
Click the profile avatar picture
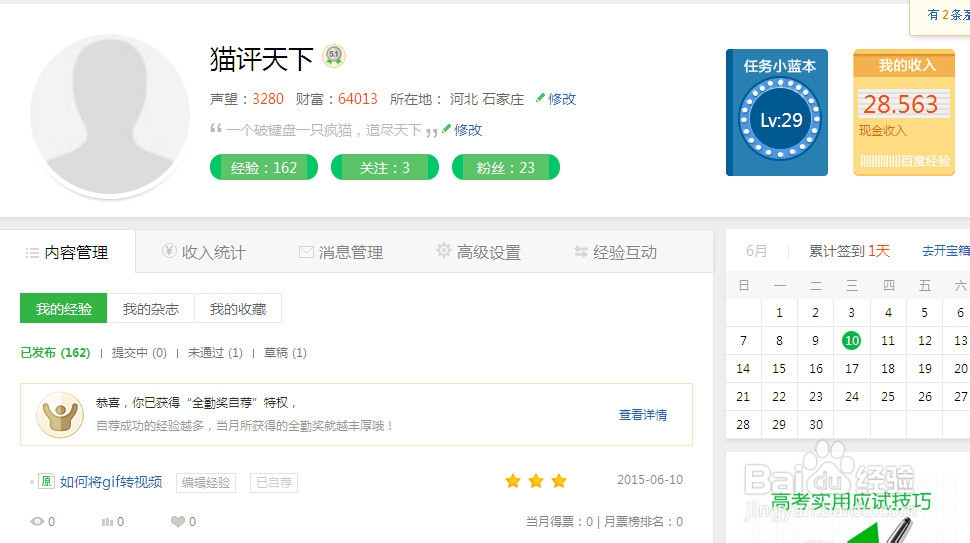110,115
